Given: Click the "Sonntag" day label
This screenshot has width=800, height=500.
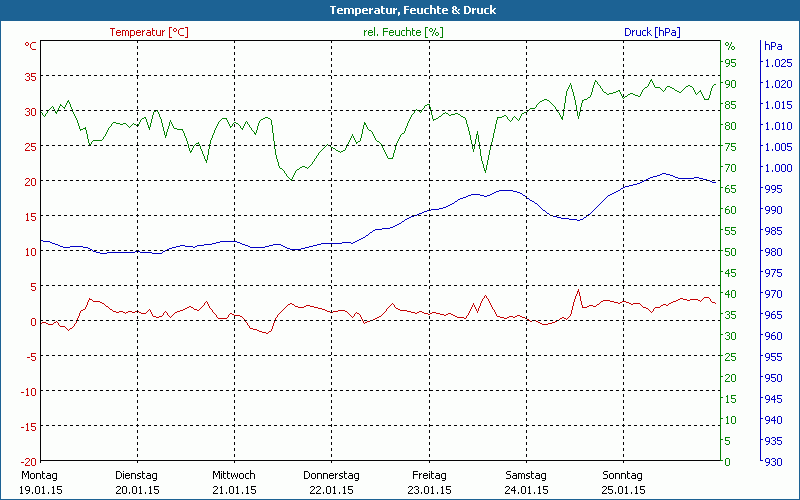Looking at the screenshot, I should tap(622, 476).
